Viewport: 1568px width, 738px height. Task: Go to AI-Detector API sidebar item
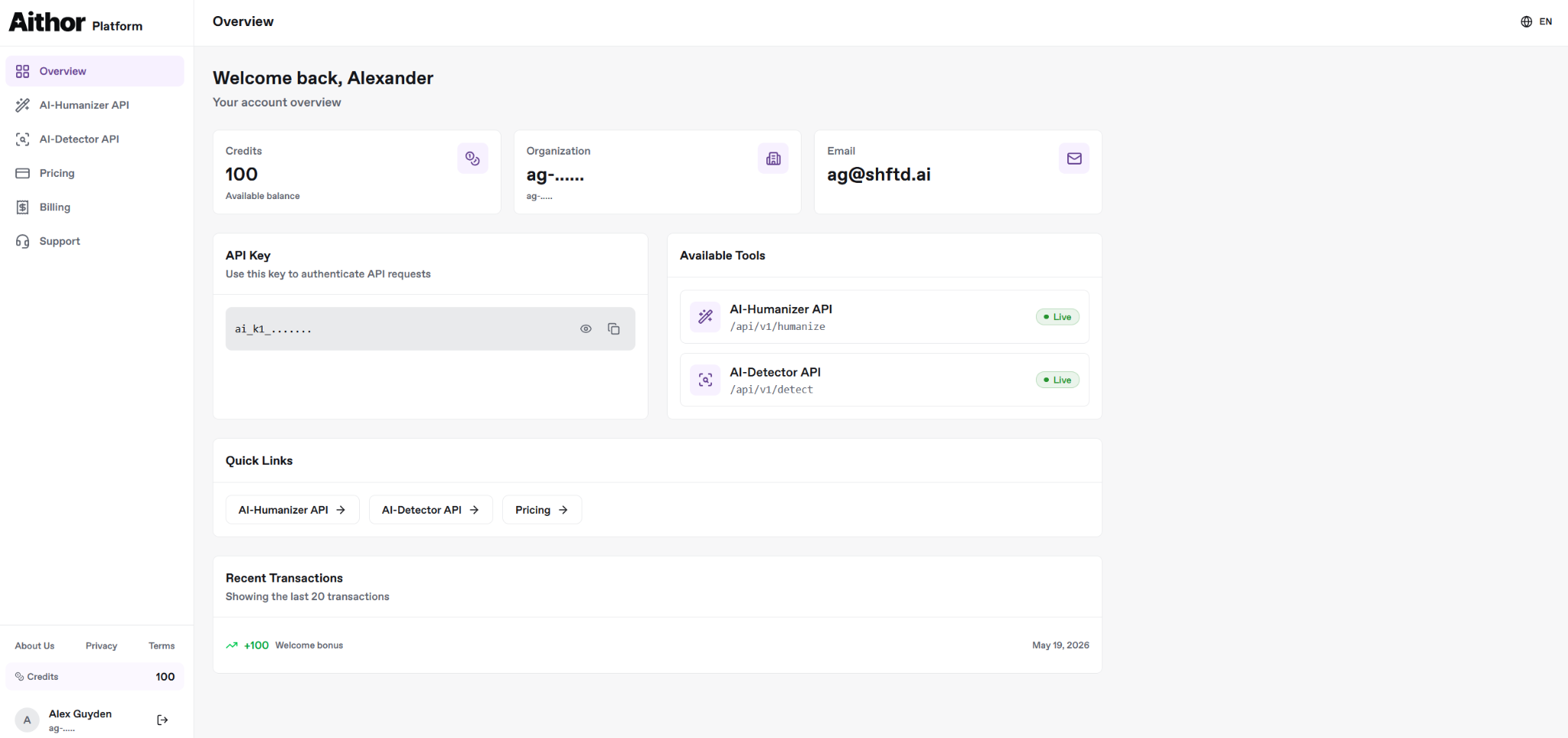tap(95, 139)
